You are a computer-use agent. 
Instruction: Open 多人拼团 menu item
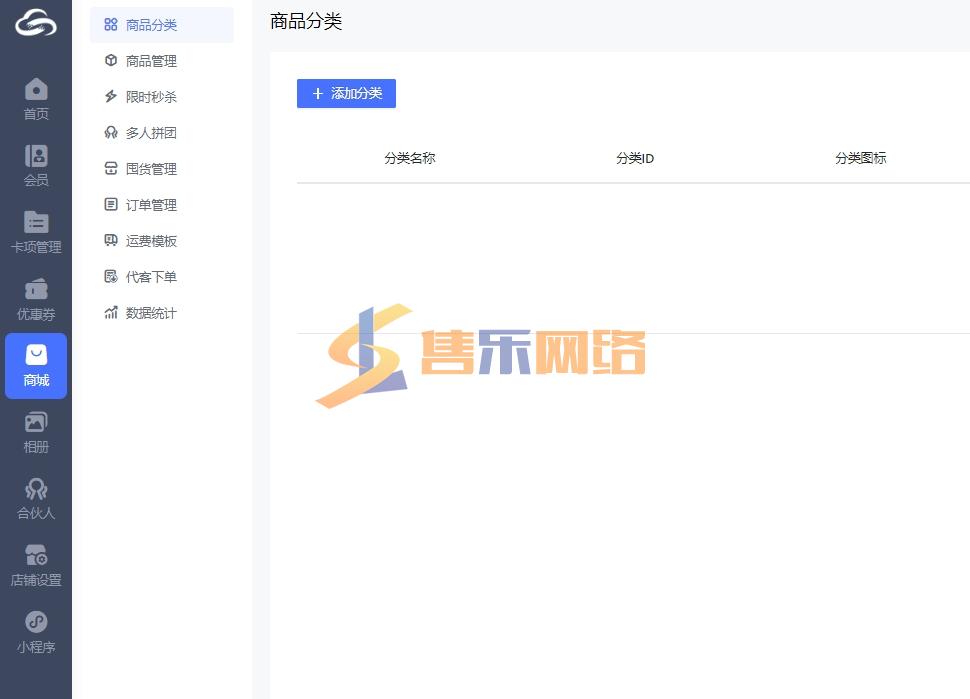(161, 132)
